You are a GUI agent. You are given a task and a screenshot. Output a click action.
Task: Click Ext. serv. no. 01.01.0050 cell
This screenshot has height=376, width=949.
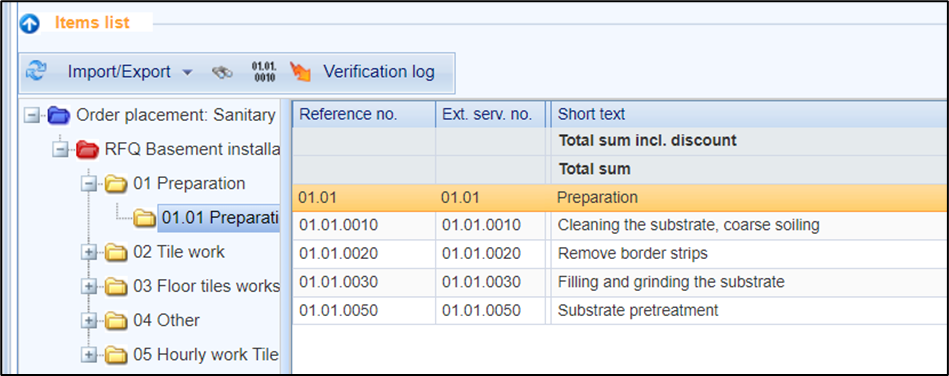coord(490,311)
